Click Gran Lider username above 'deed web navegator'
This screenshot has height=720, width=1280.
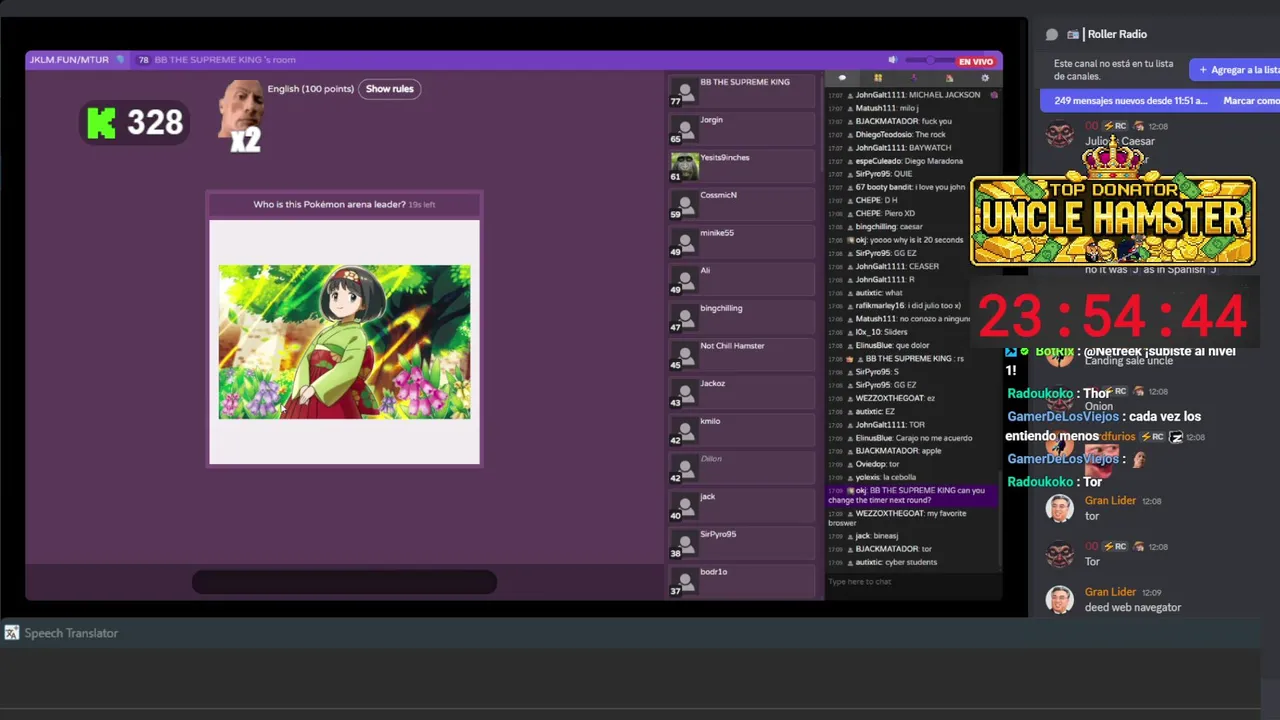pyautogui.click(x=1110, y=592)
